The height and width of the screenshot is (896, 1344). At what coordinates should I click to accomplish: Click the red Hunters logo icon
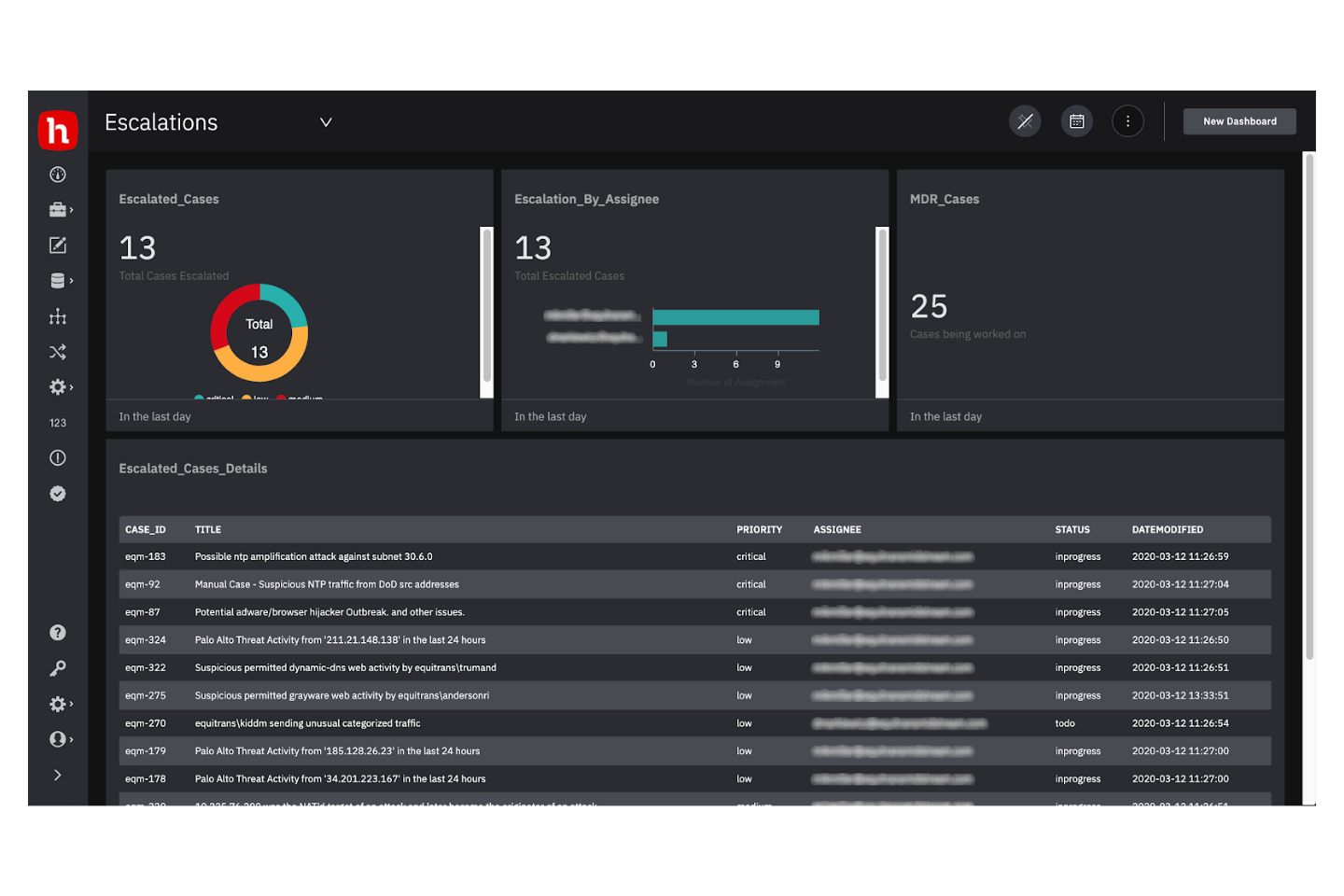(58, 130)
